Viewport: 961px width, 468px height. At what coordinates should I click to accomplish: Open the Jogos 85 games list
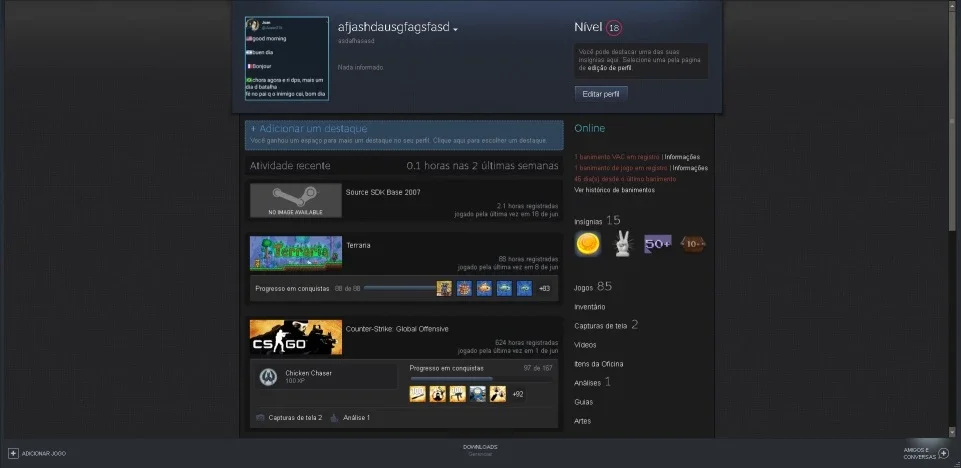[593, 287]
